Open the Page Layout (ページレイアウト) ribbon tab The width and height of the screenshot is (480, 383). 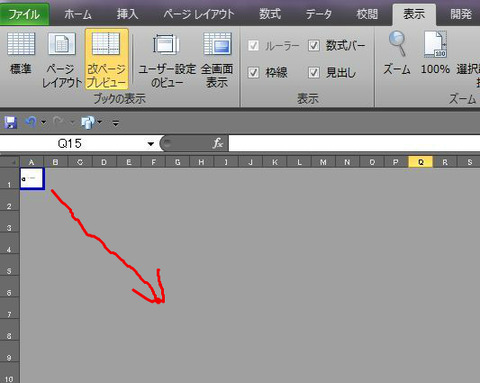pyautogui.click(x=199, y=14)
